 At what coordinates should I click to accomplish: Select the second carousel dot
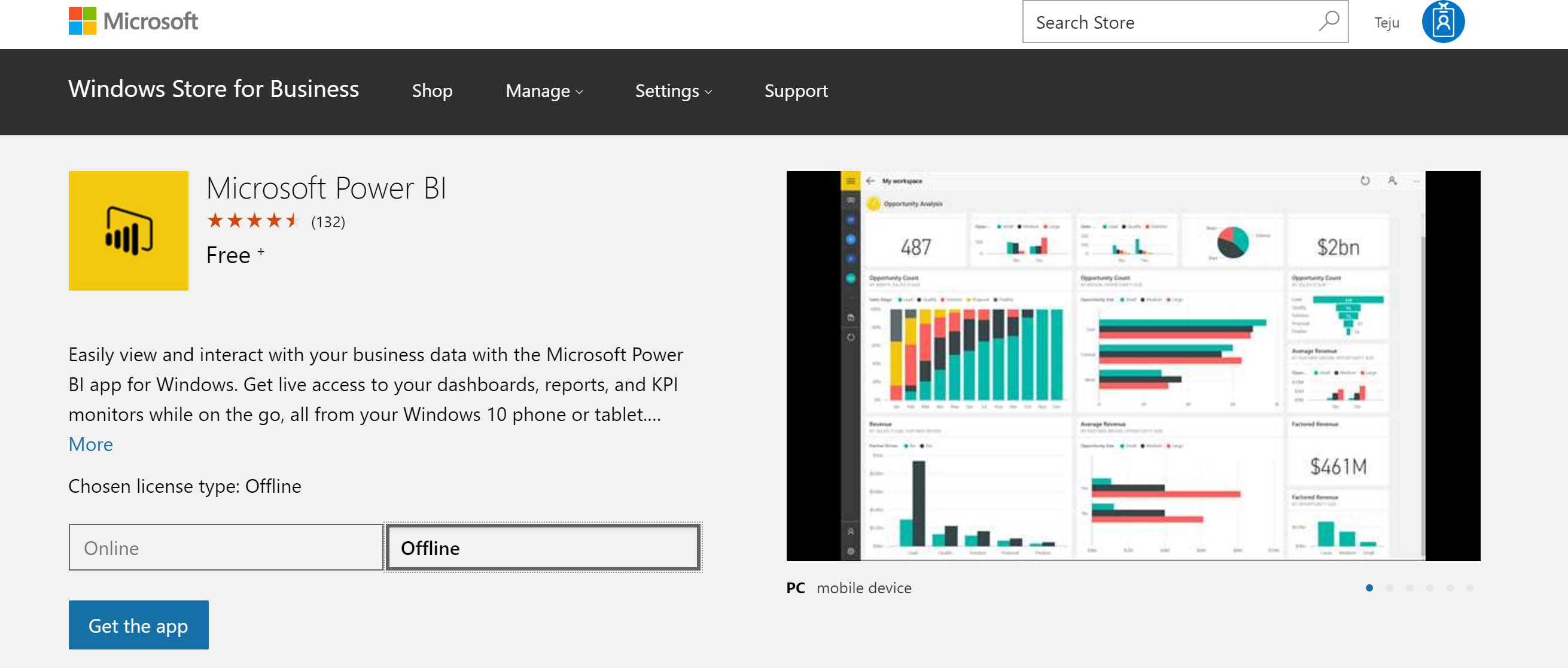pyautogui.click(x=1389, y=588)
